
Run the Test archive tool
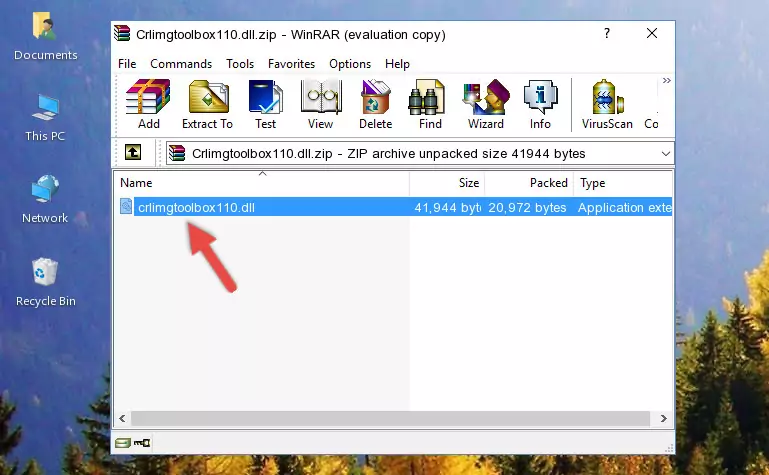(x=265, y=104)
